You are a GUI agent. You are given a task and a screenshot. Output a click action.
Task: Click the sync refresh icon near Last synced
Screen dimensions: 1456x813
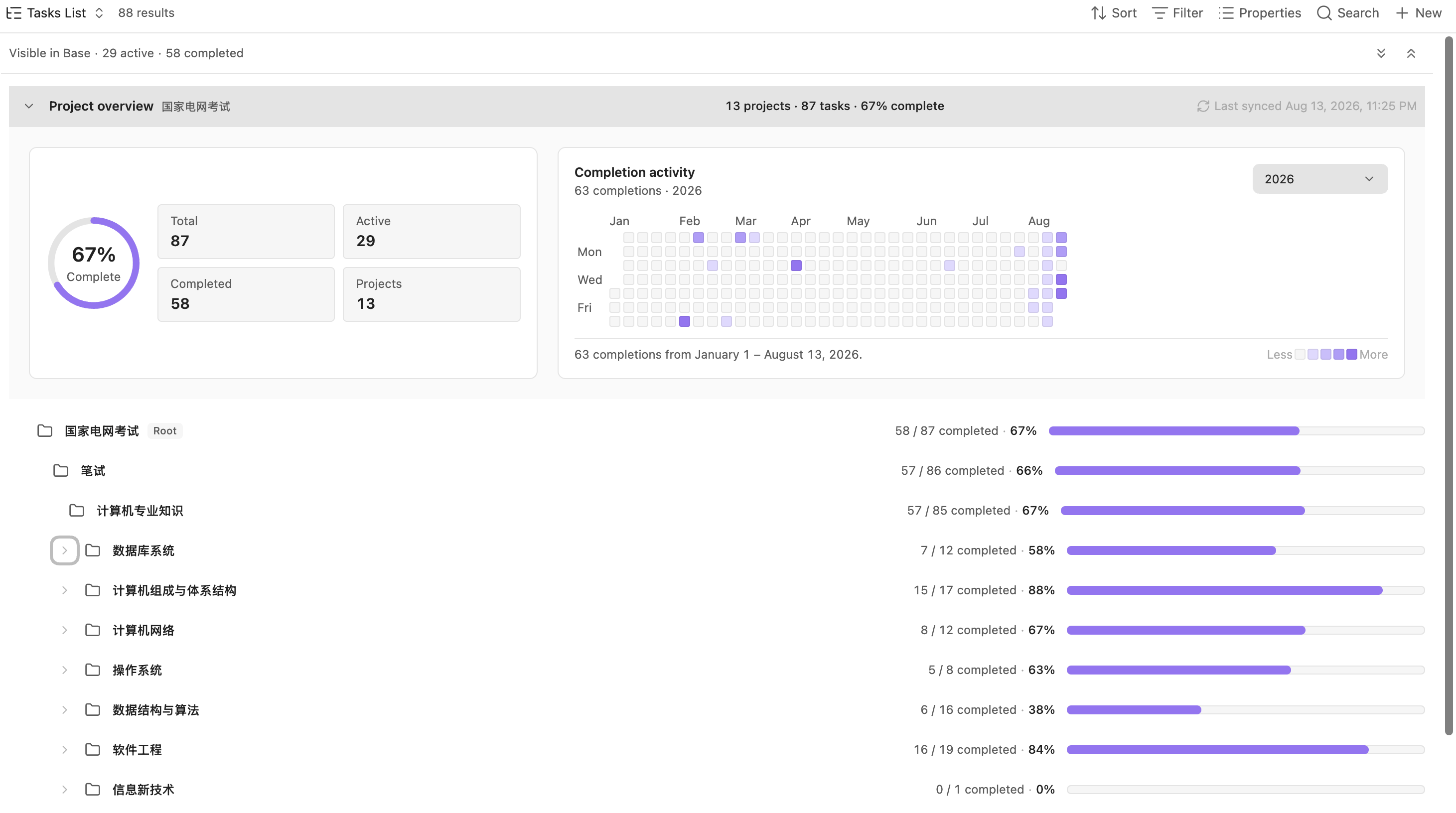coord(1203,106)
